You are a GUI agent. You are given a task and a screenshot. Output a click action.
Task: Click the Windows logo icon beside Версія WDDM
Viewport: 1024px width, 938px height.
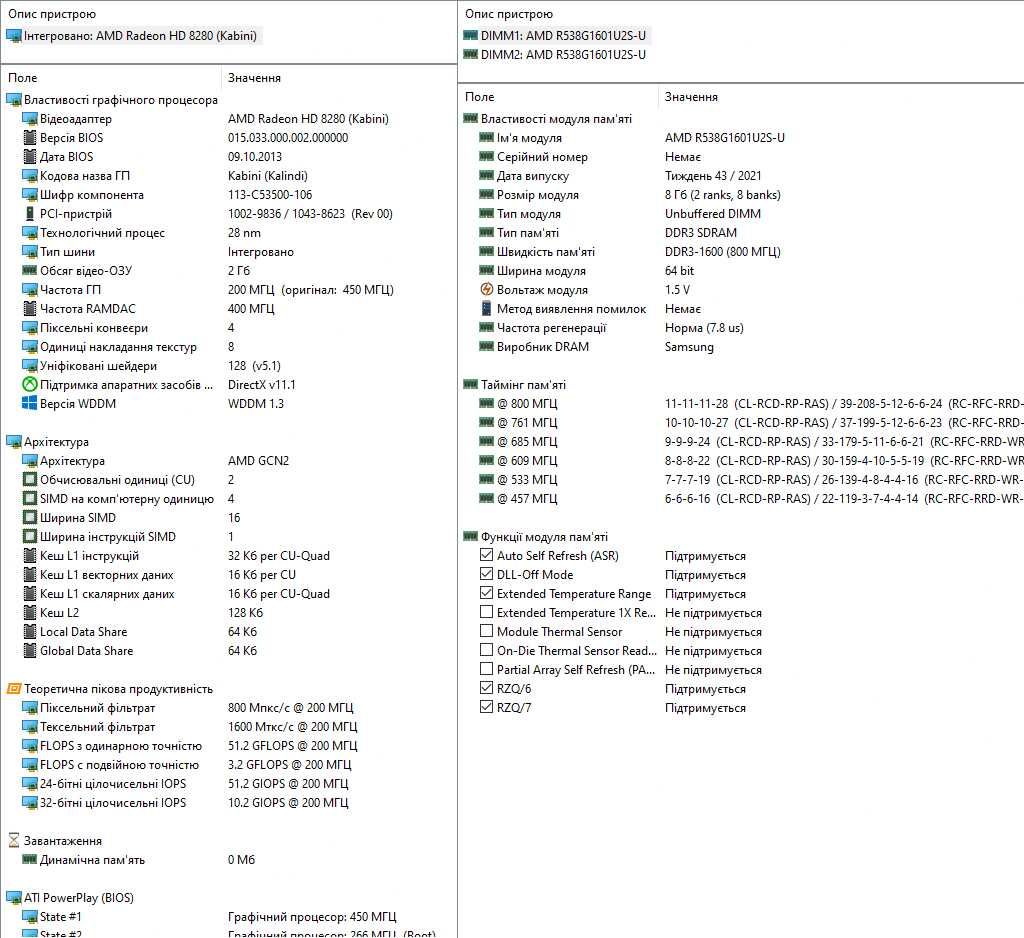pos(29,404)
